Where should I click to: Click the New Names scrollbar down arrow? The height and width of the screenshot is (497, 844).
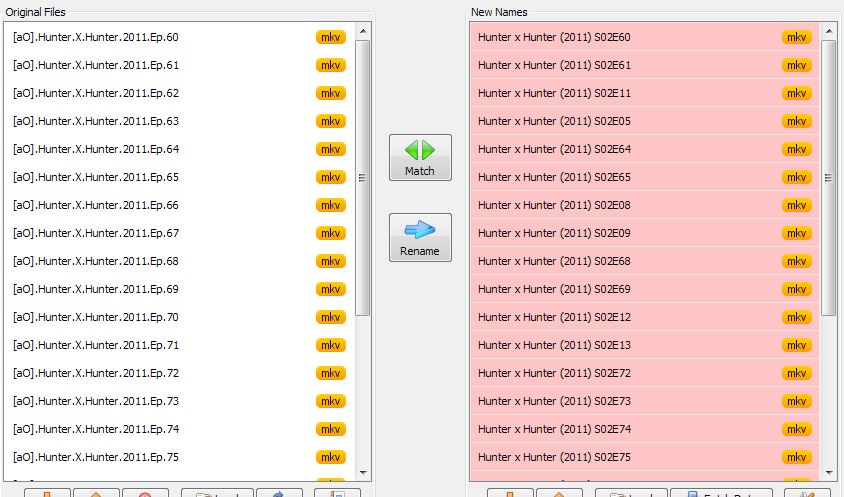[x=828, y=473]
